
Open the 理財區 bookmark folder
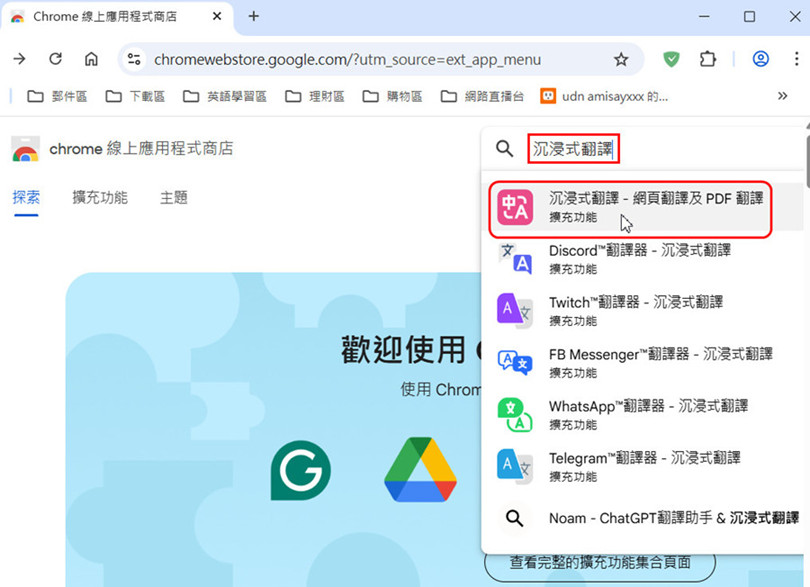(315, 96)
